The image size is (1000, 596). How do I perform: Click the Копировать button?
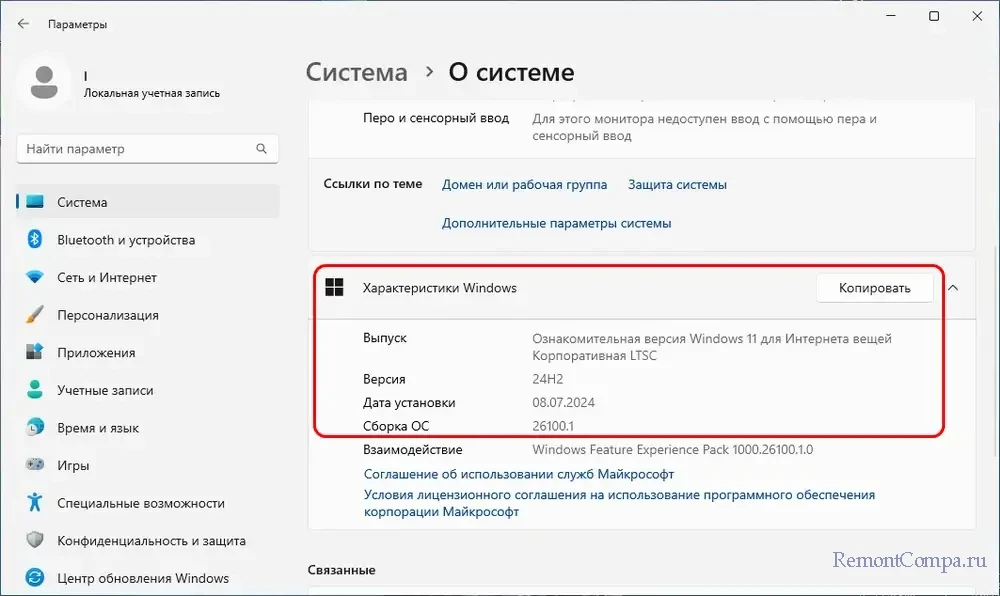click(874, 288)
